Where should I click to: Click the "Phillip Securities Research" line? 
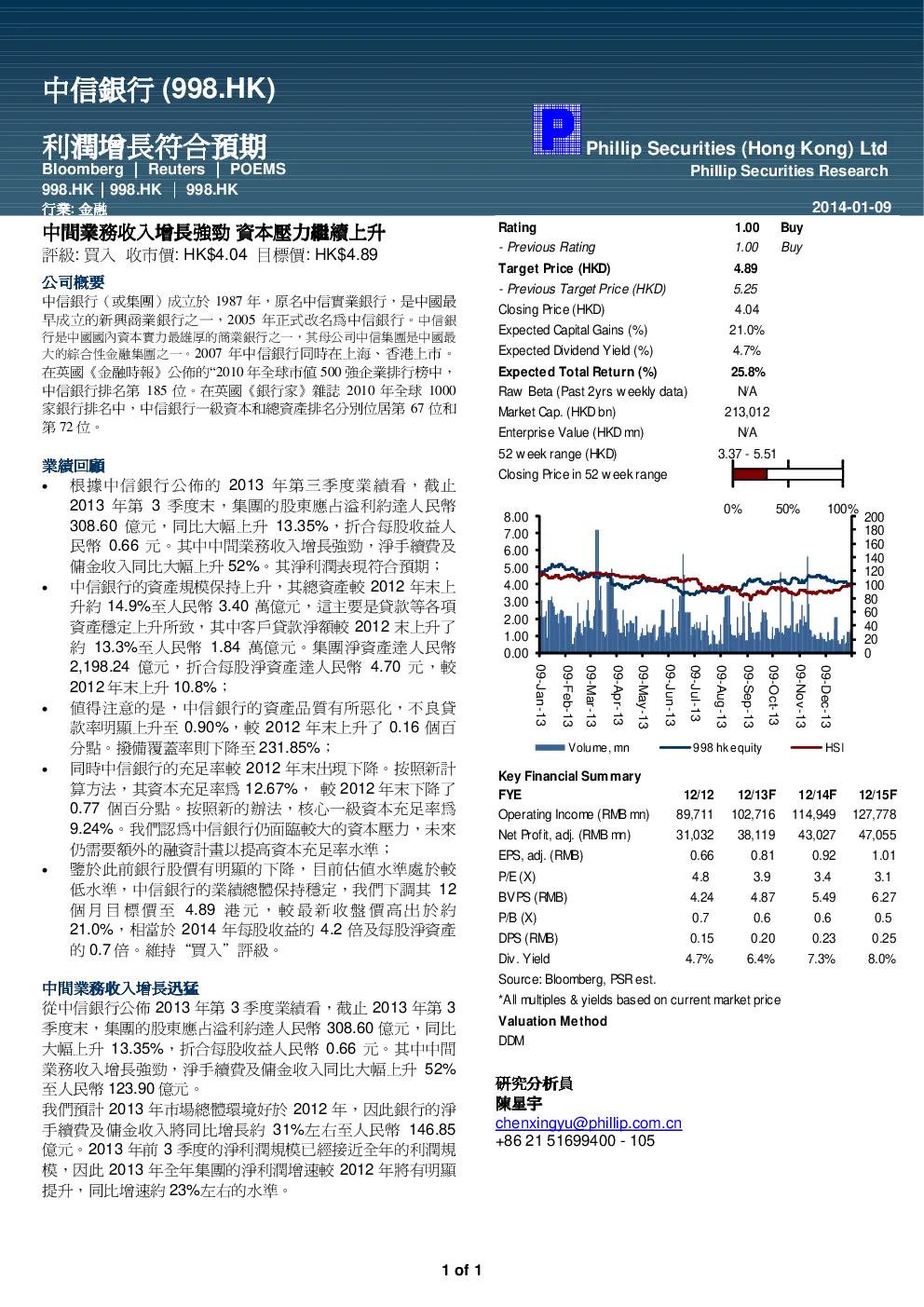[x=789, y=171]
